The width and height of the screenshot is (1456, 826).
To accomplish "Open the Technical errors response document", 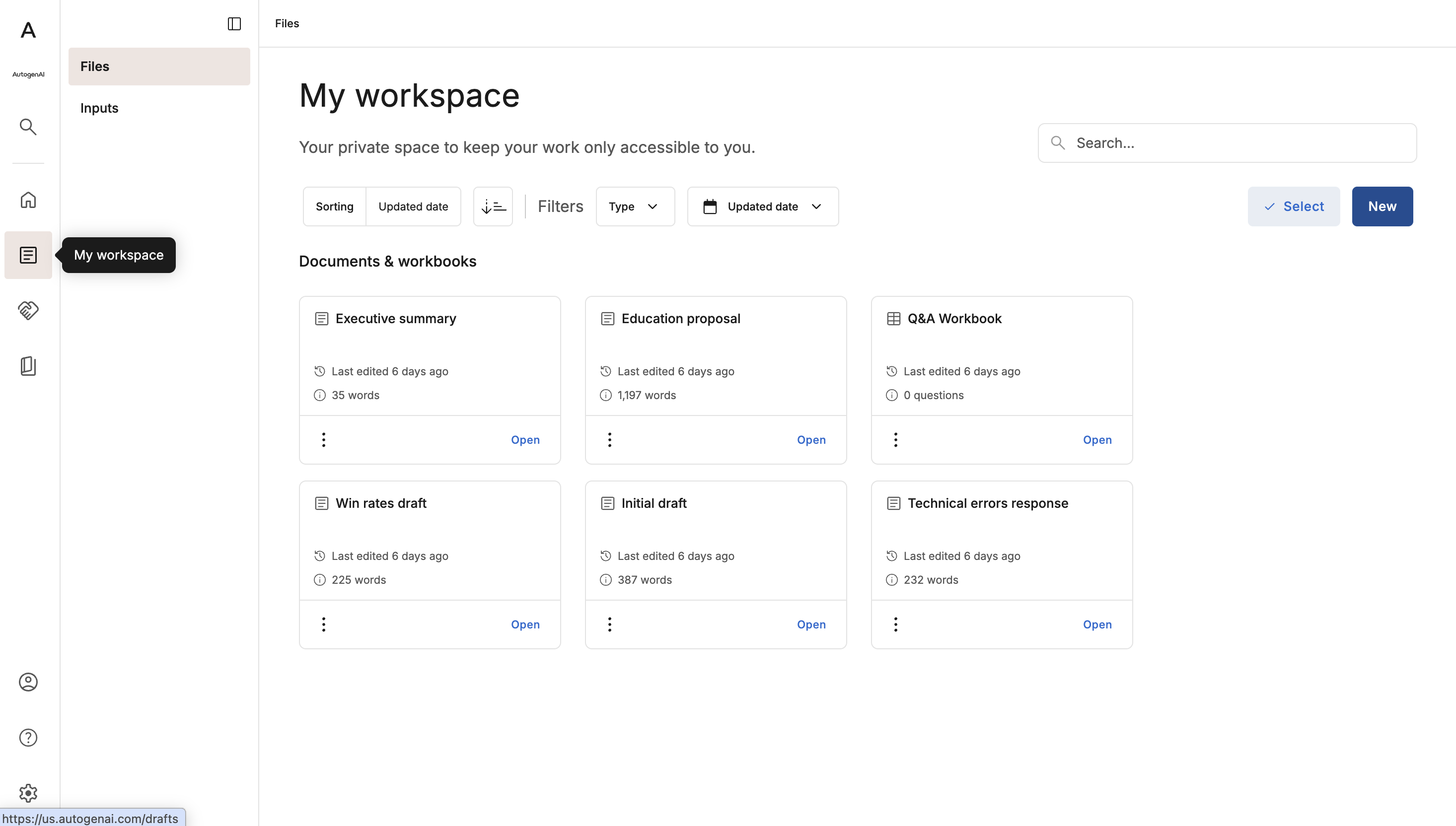I will click(1097, 624).
